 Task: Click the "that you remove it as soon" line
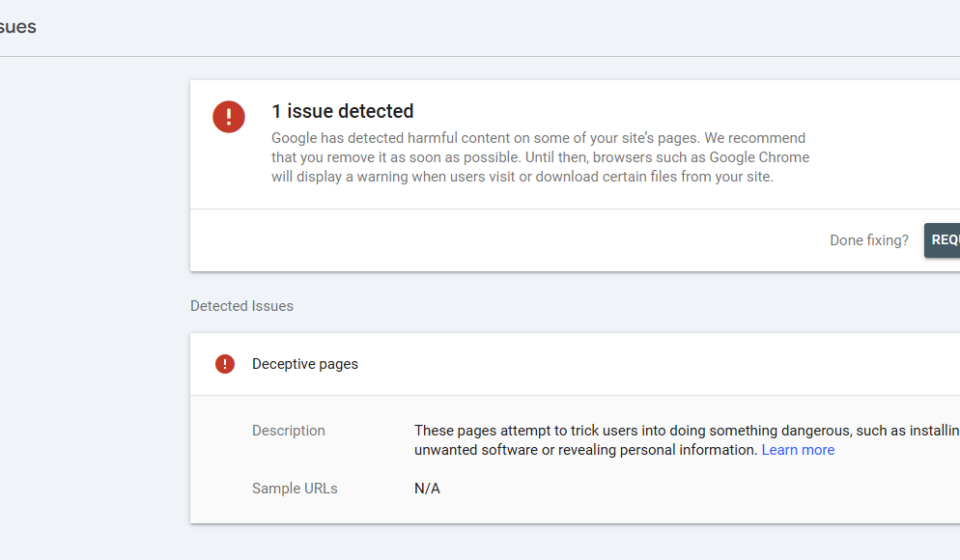[x=537, y=157]
